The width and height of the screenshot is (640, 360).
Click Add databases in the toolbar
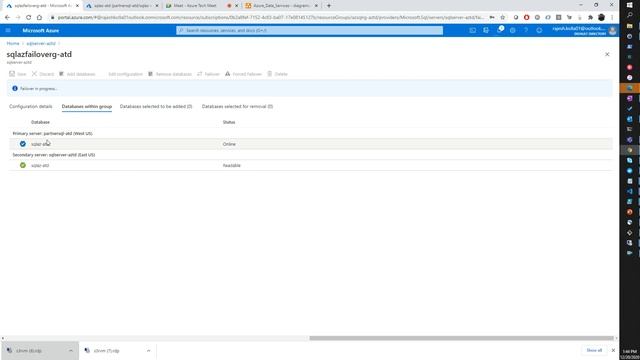77,74
